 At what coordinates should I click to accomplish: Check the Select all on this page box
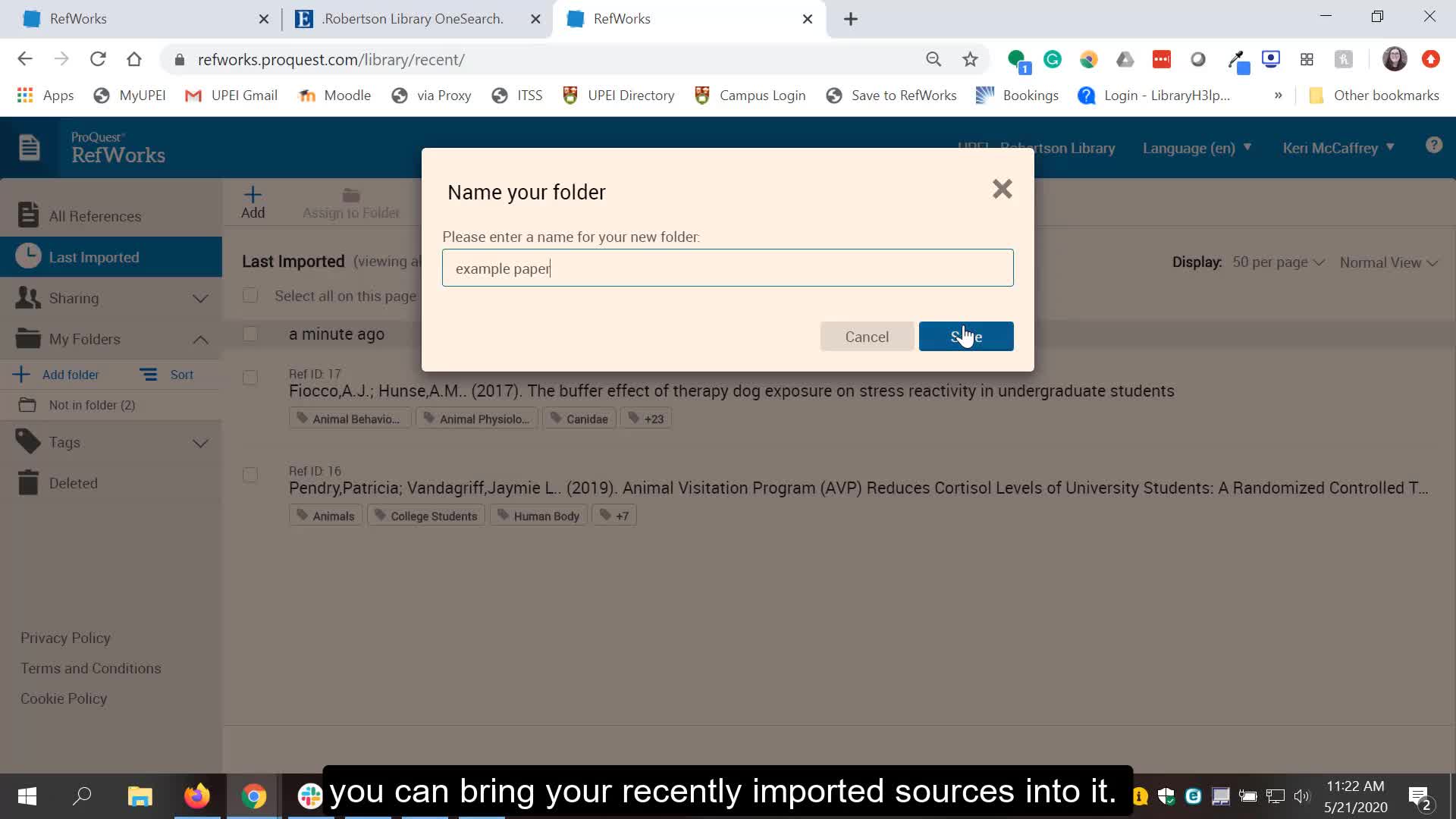(249, 296)
